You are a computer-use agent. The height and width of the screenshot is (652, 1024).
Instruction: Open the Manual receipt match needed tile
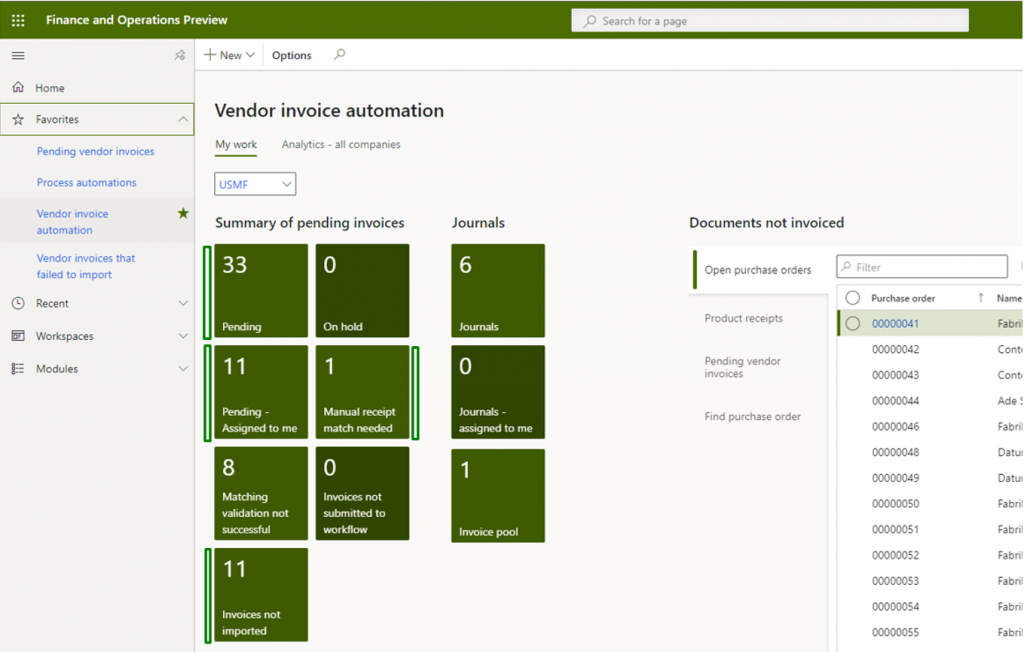(362, 392)
